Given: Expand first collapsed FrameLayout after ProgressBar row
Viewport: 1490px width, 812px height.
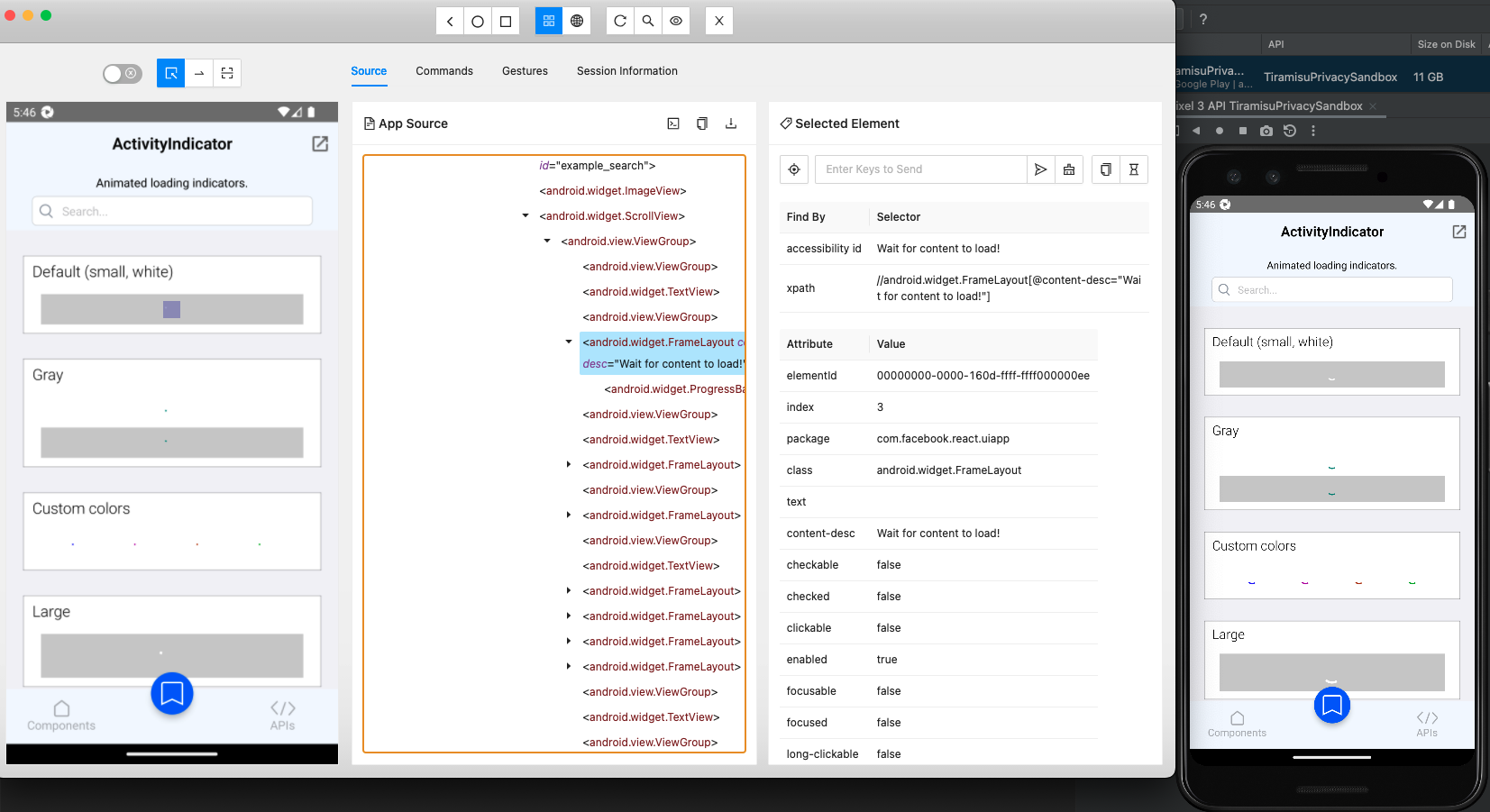Looking at the screenshot, I should click(x=569, y=464).
